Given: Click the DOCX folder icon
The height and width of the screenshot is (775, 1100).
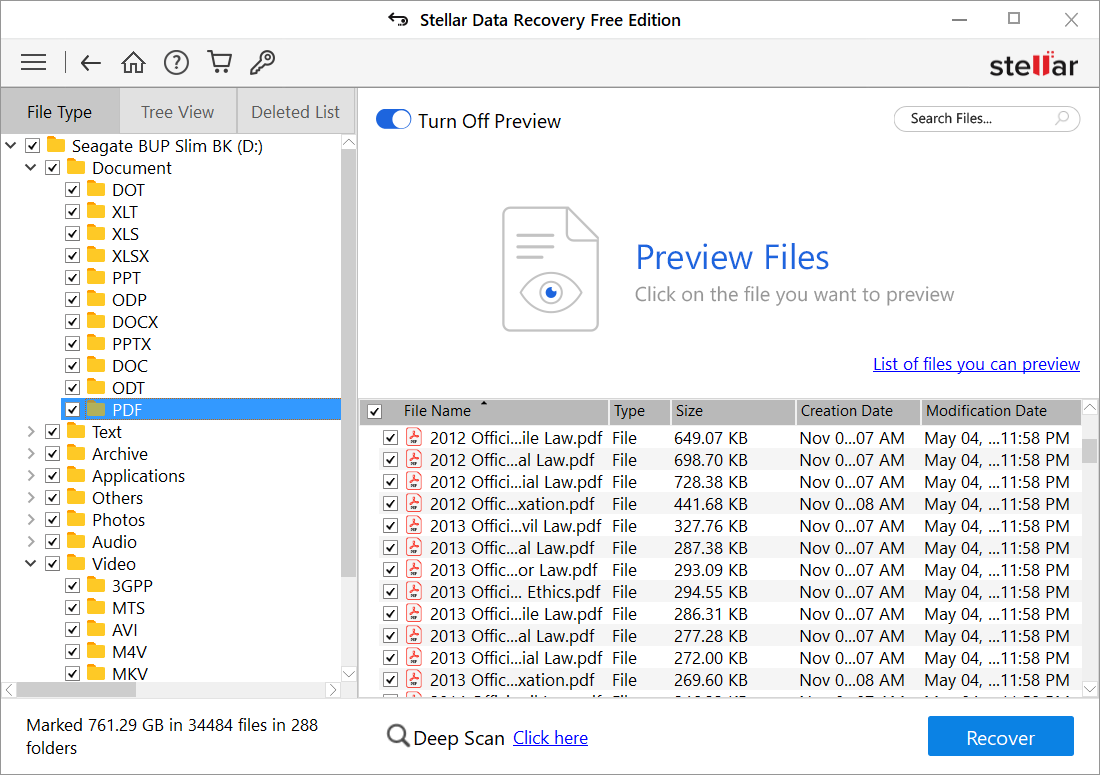Looking at the screenshot, I should tap(96, 321).
